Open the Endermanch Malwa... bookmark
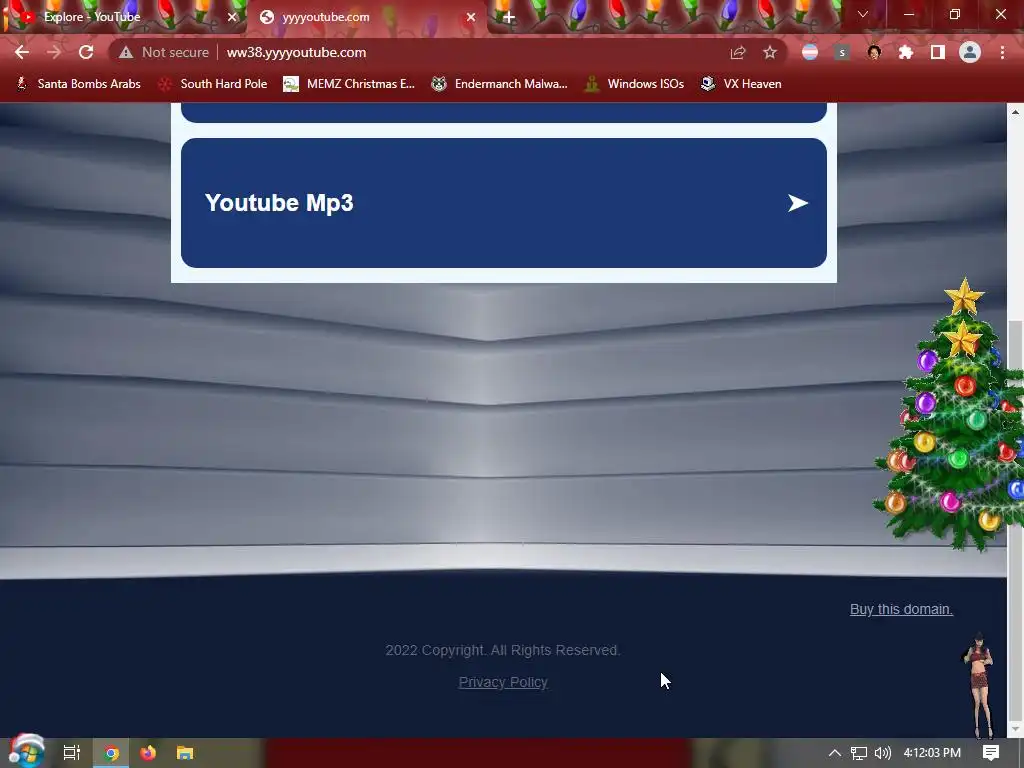The image size is (1024, 768). [500, 84]
